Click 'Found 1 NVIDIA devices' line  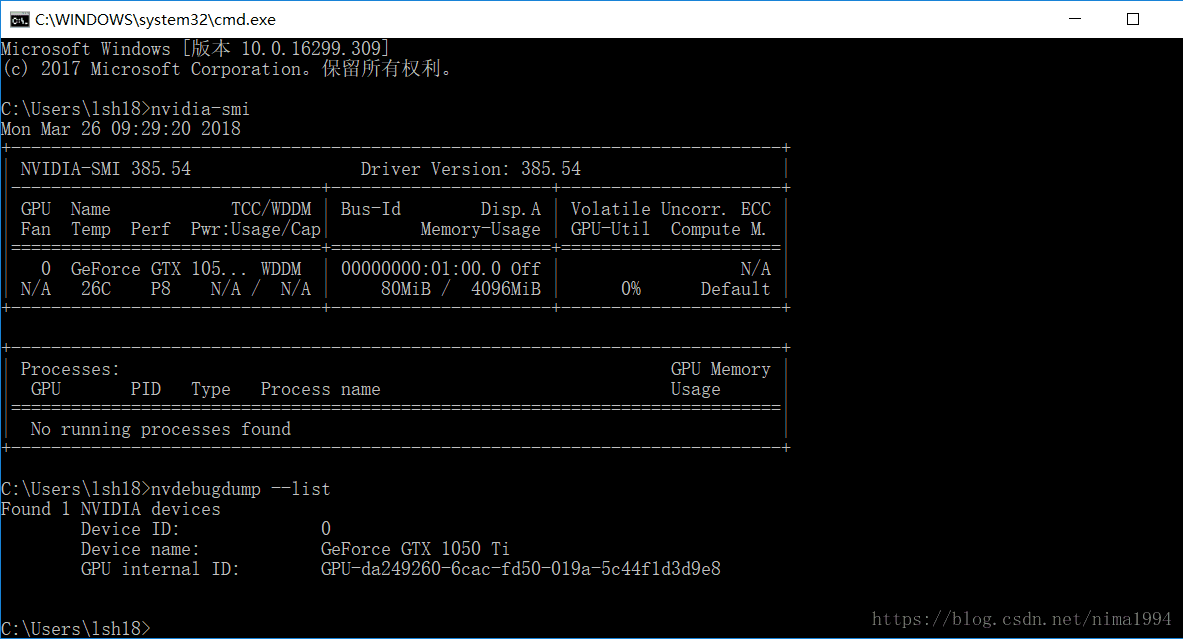point(111,509)
